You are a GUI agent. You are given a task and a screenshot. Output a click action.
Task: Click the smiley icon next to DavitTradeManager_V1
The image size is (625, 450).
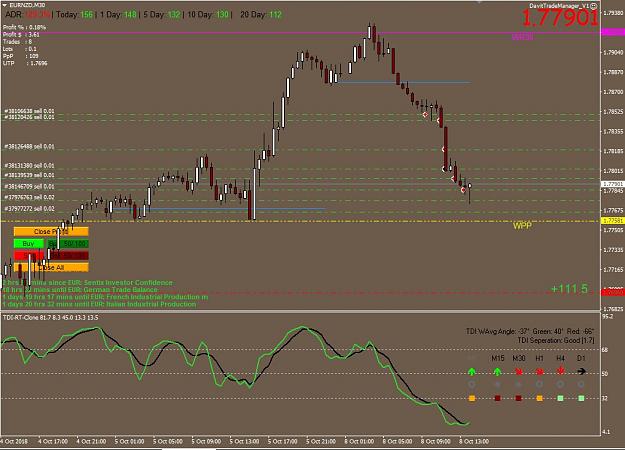(x=594, y=6)
